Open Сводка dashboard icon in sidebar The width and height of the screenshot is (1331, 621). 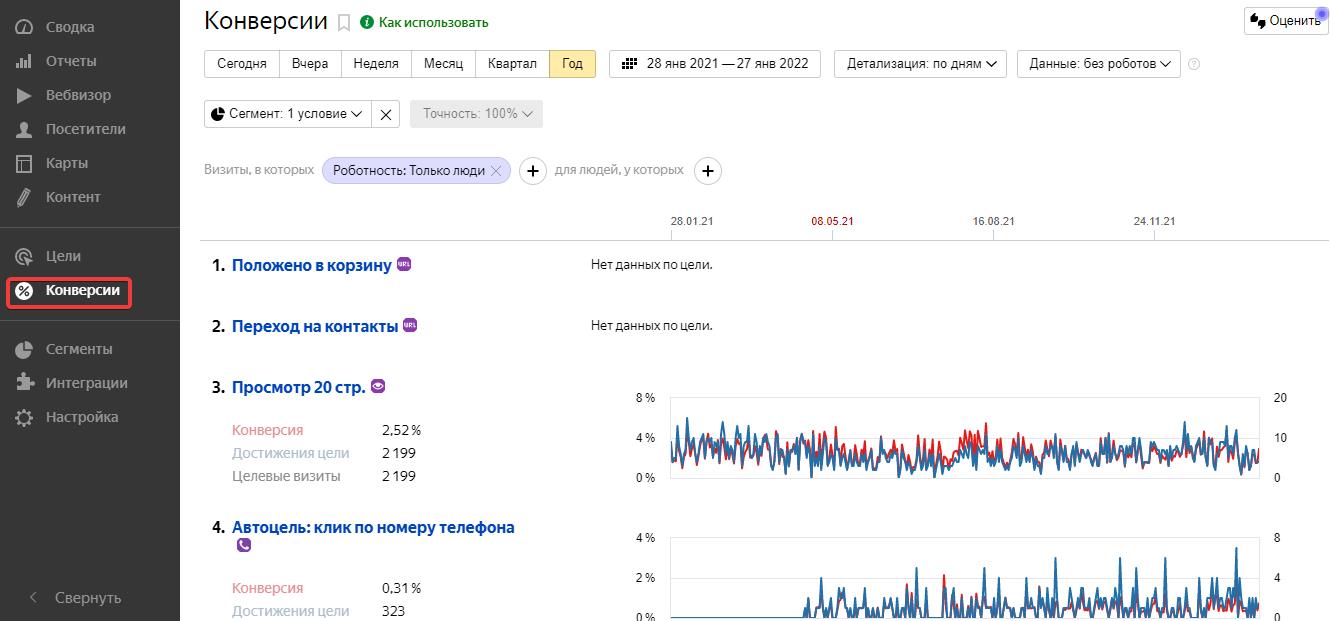(25, 27)
